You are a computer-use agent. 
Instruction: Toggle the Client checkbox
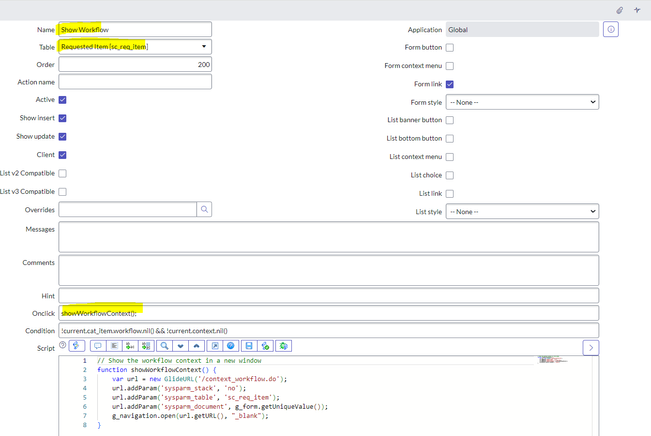click(62, 155)
